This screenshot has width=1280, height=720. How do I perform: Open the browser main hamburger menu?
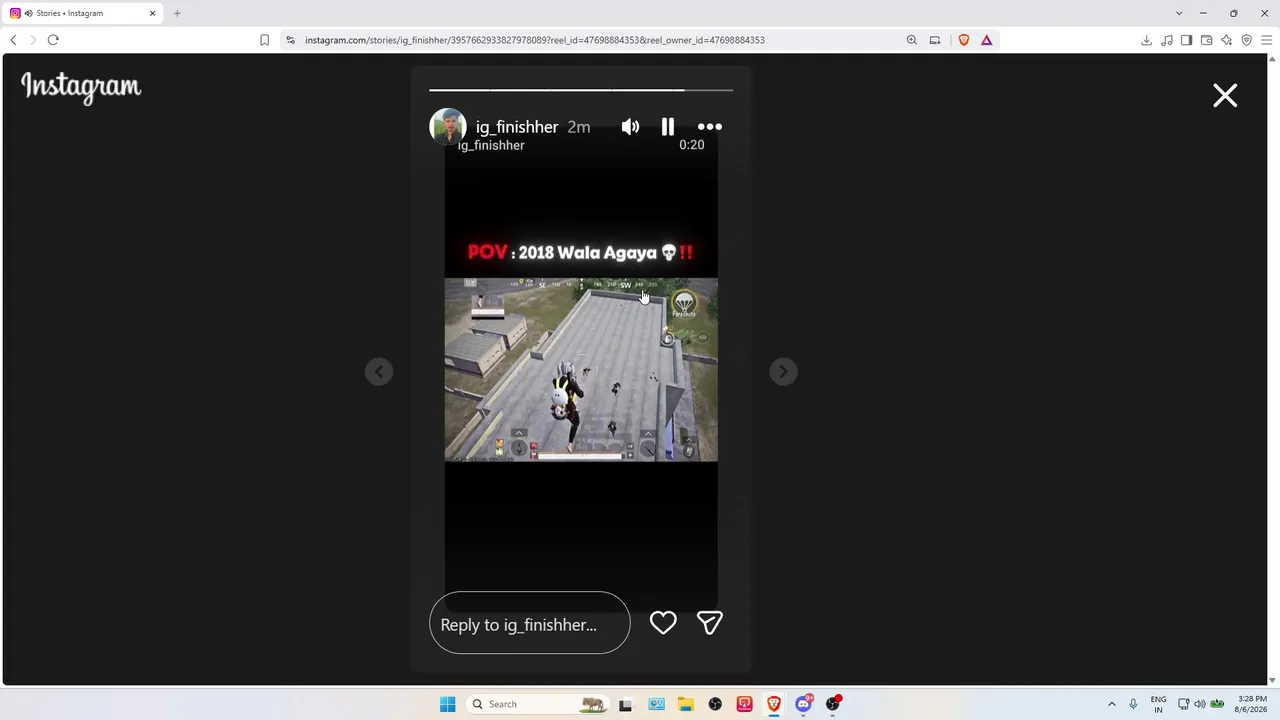pyautogui.click(x=1266, y=40)
